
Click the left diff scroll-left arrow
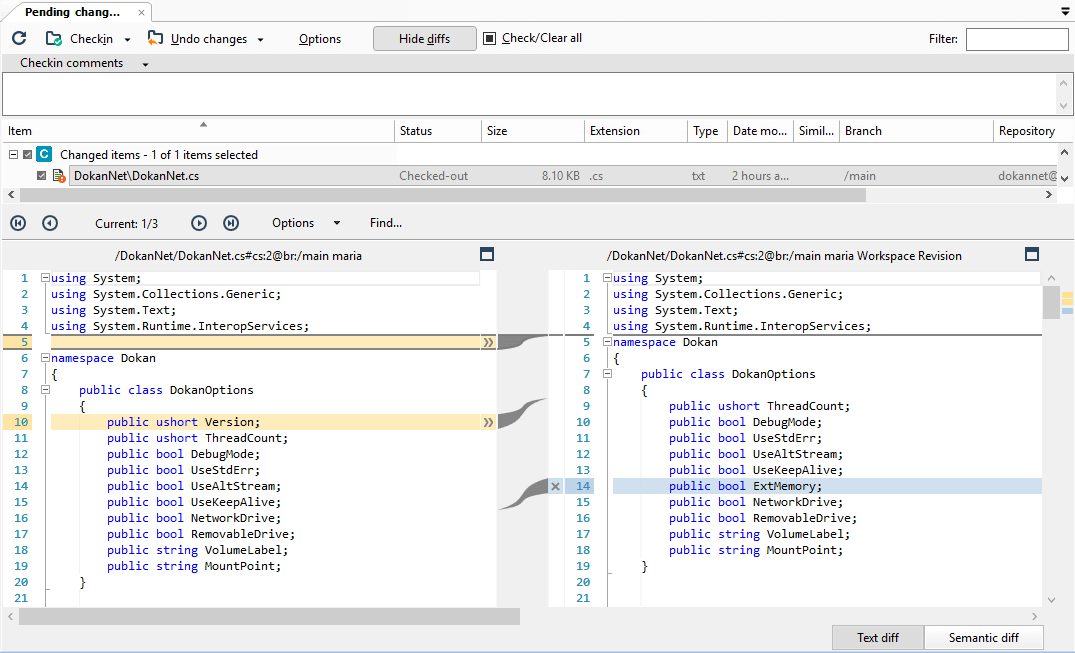[10, 617]
